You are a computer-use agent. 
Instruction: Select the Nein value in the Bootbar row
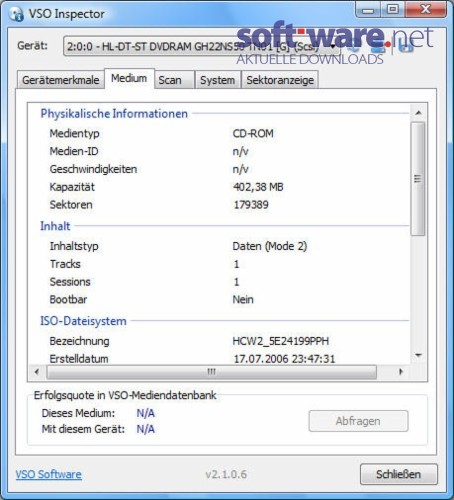click(x=243, y=299)
